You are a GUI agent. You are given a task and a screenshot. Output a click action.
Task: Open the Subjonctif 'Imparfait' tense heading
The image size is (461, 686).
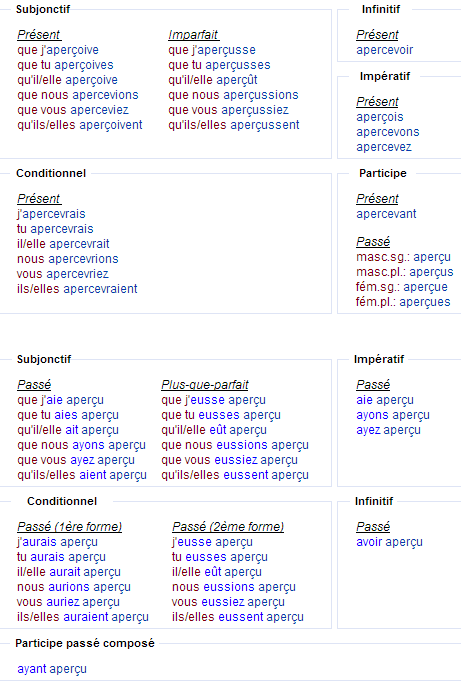(193, 35)
